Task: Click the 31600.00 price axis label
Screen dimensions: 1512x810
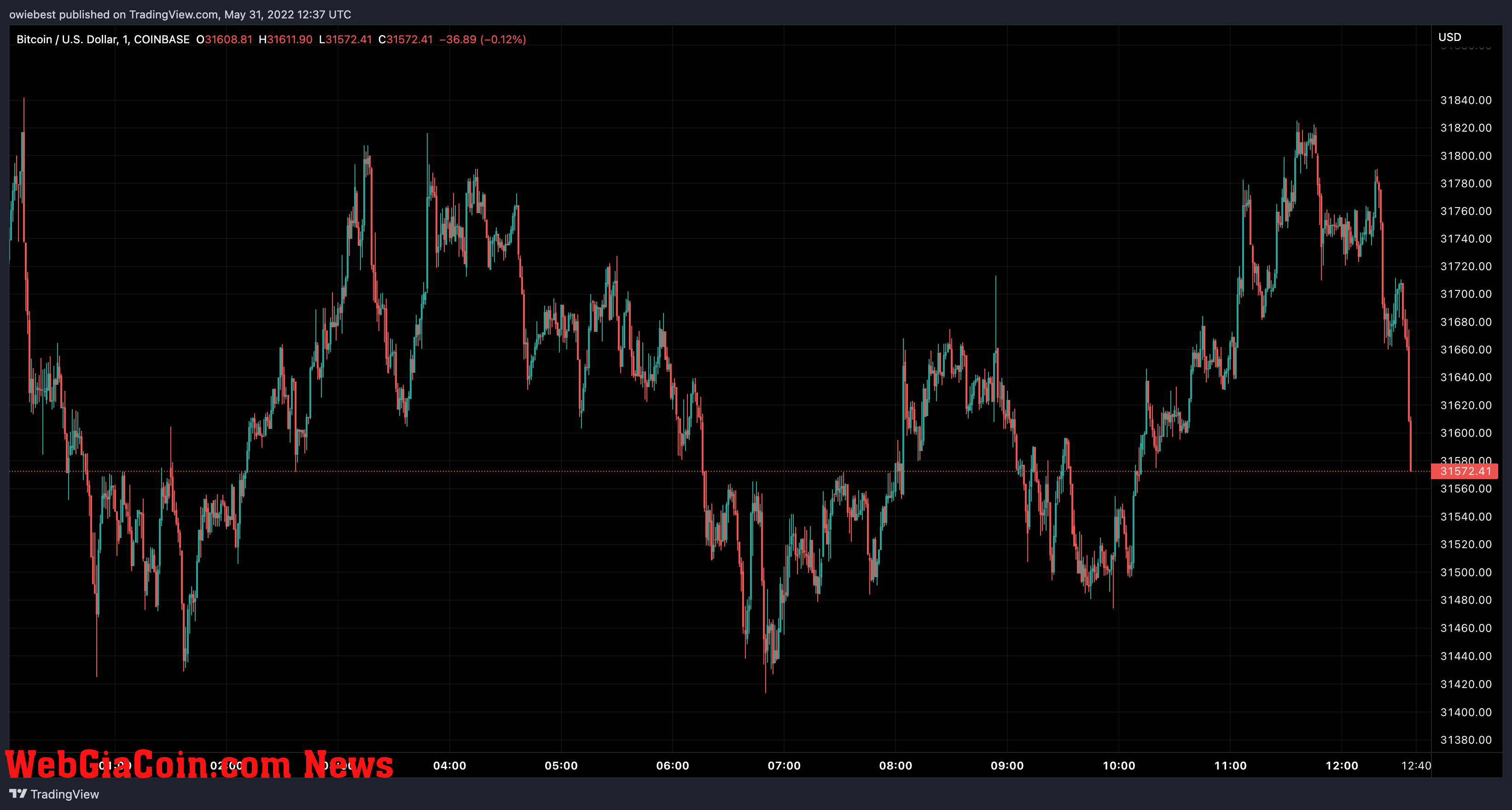Action: [1465, 433]
